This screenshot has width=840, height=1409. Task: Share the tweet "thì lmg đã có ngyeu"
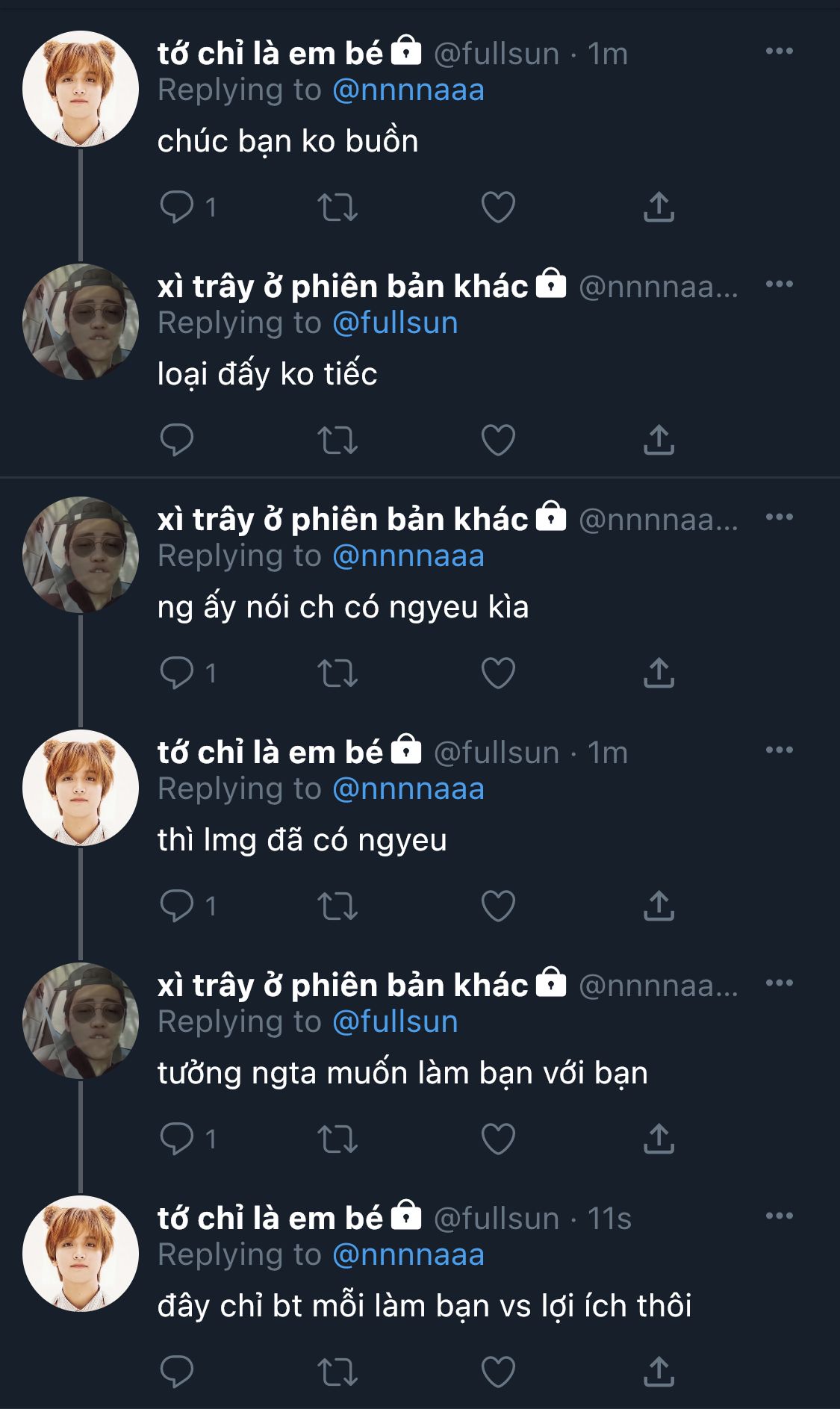tap(659, 906)
